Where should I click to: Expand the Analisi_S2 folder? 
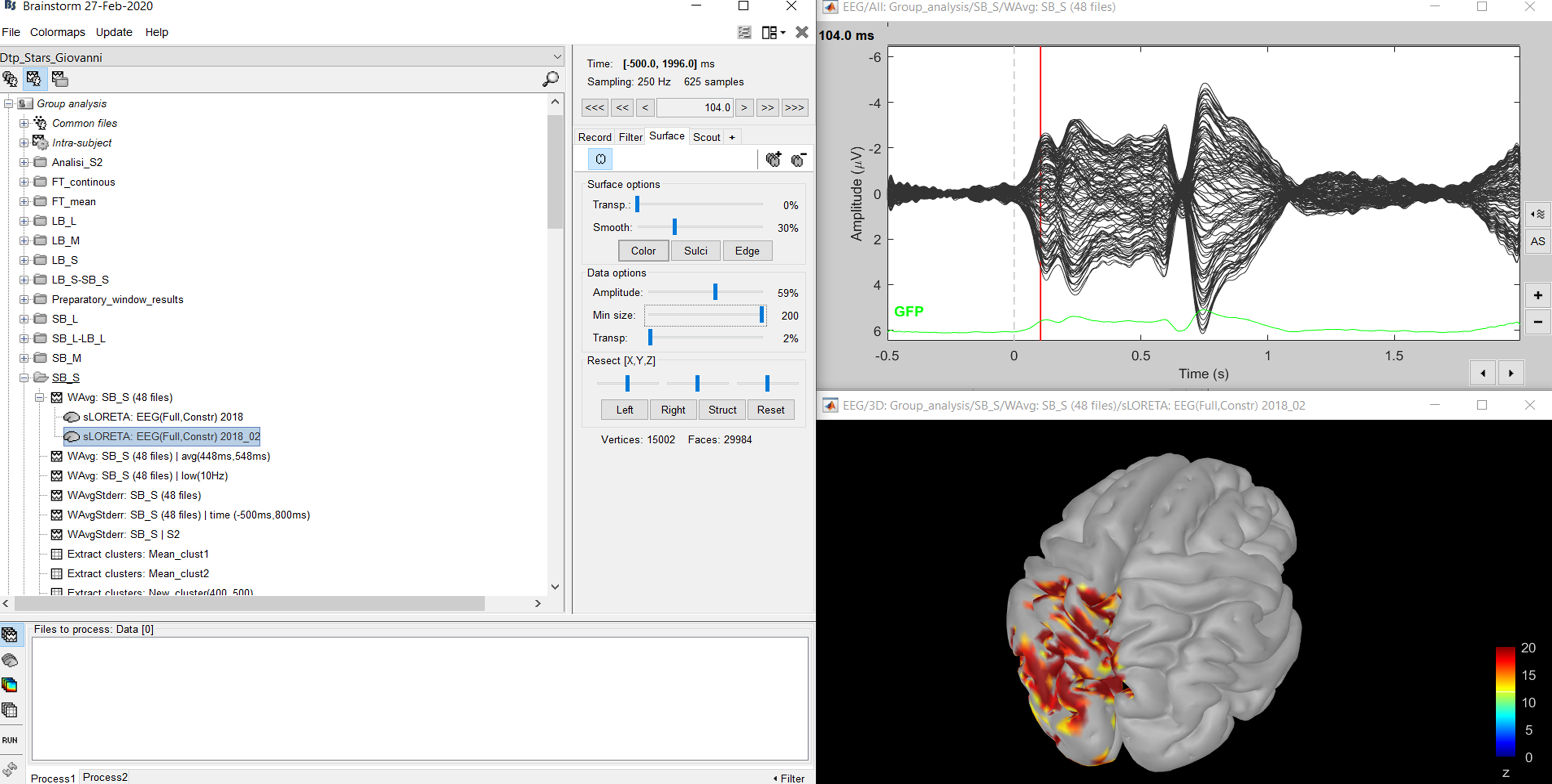click(24, 163)
